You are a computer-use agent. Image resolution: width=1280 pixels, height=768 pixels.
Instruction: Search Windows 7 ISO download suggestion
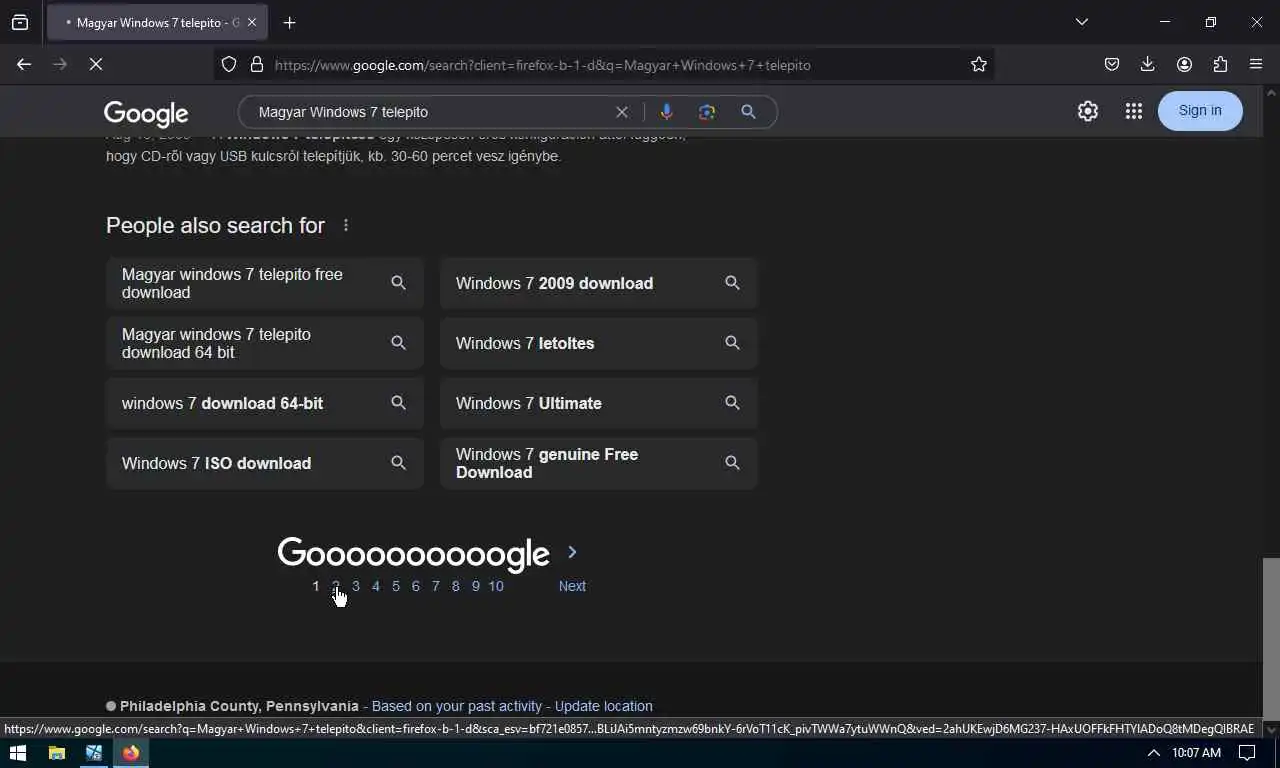[265, 463]
